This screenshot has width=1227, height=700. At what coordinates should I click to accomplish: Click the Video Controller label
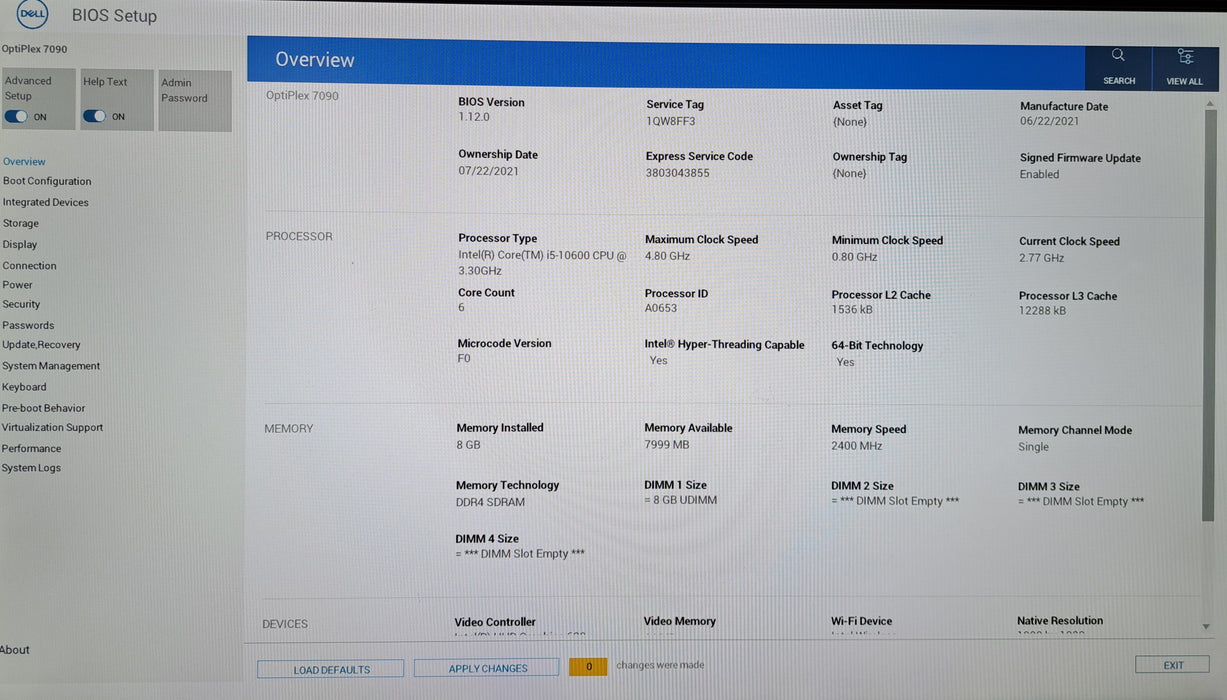[x=495, y=622]
